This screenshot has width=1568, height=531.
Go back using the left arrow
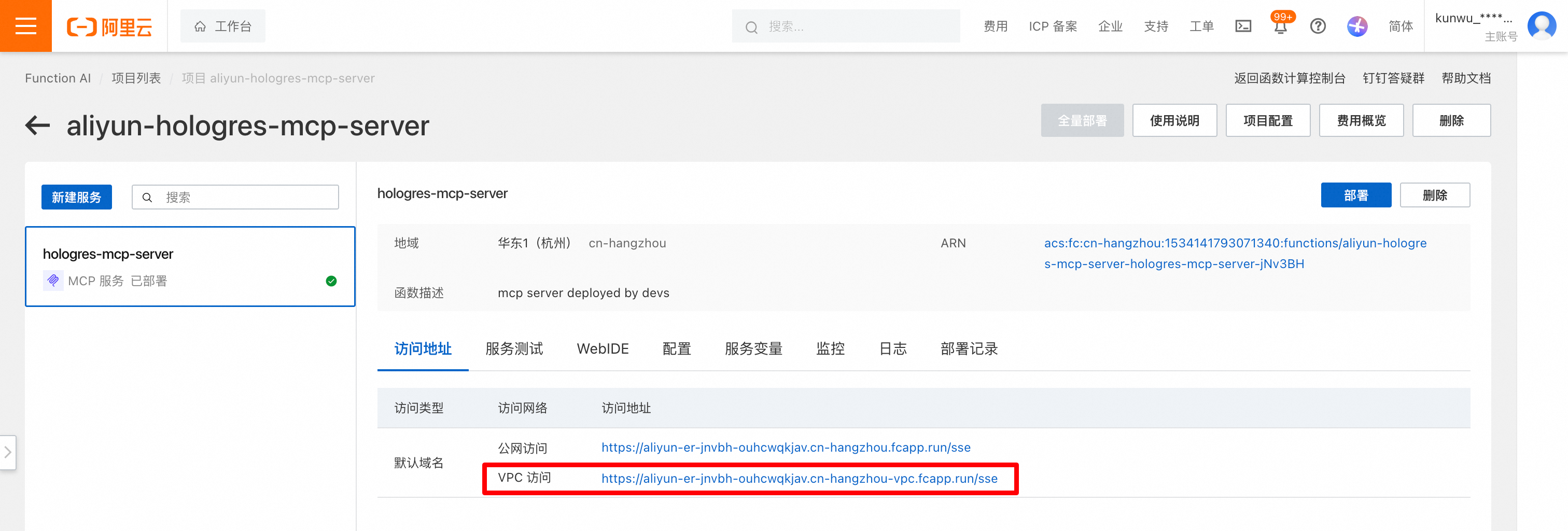click(37, 125)
